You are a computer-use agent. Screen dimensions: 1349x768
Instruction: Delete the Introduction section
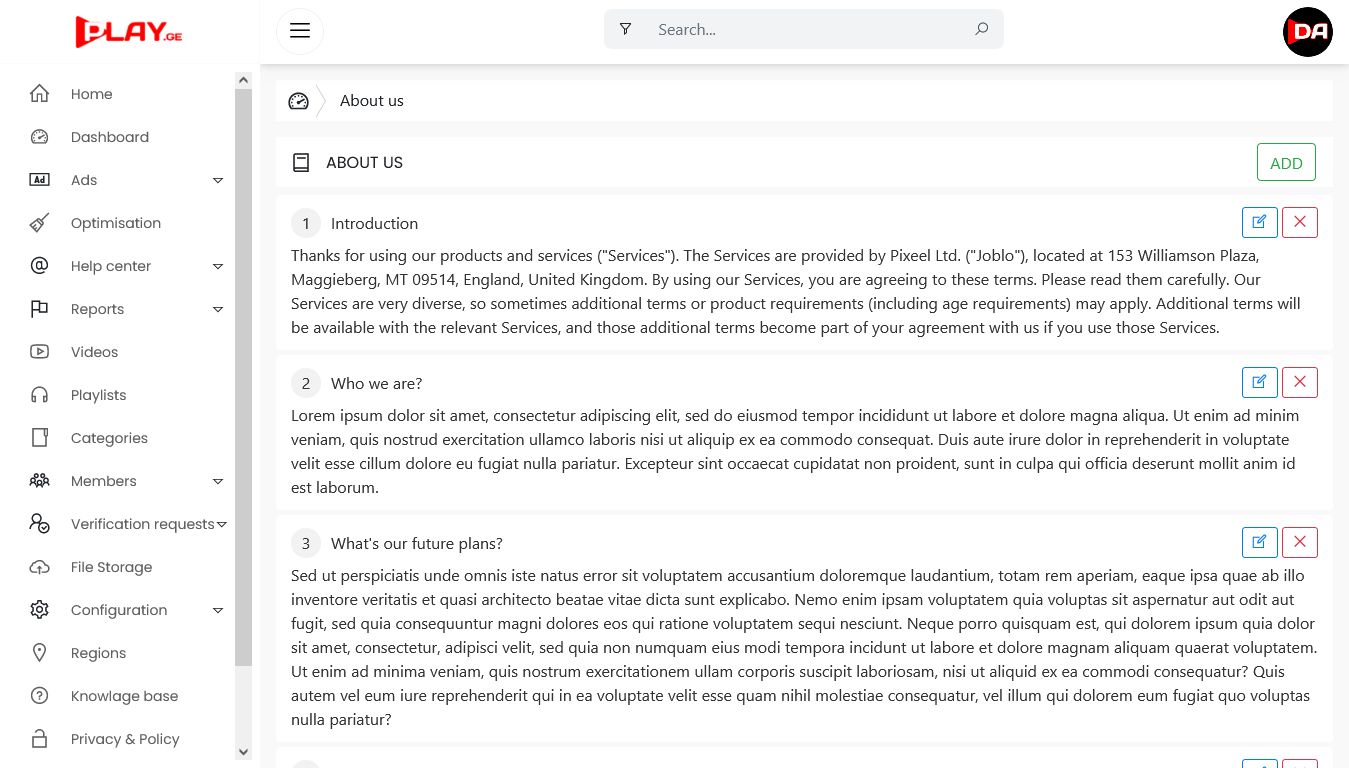pyautogui.click(x=1299, y=222)
